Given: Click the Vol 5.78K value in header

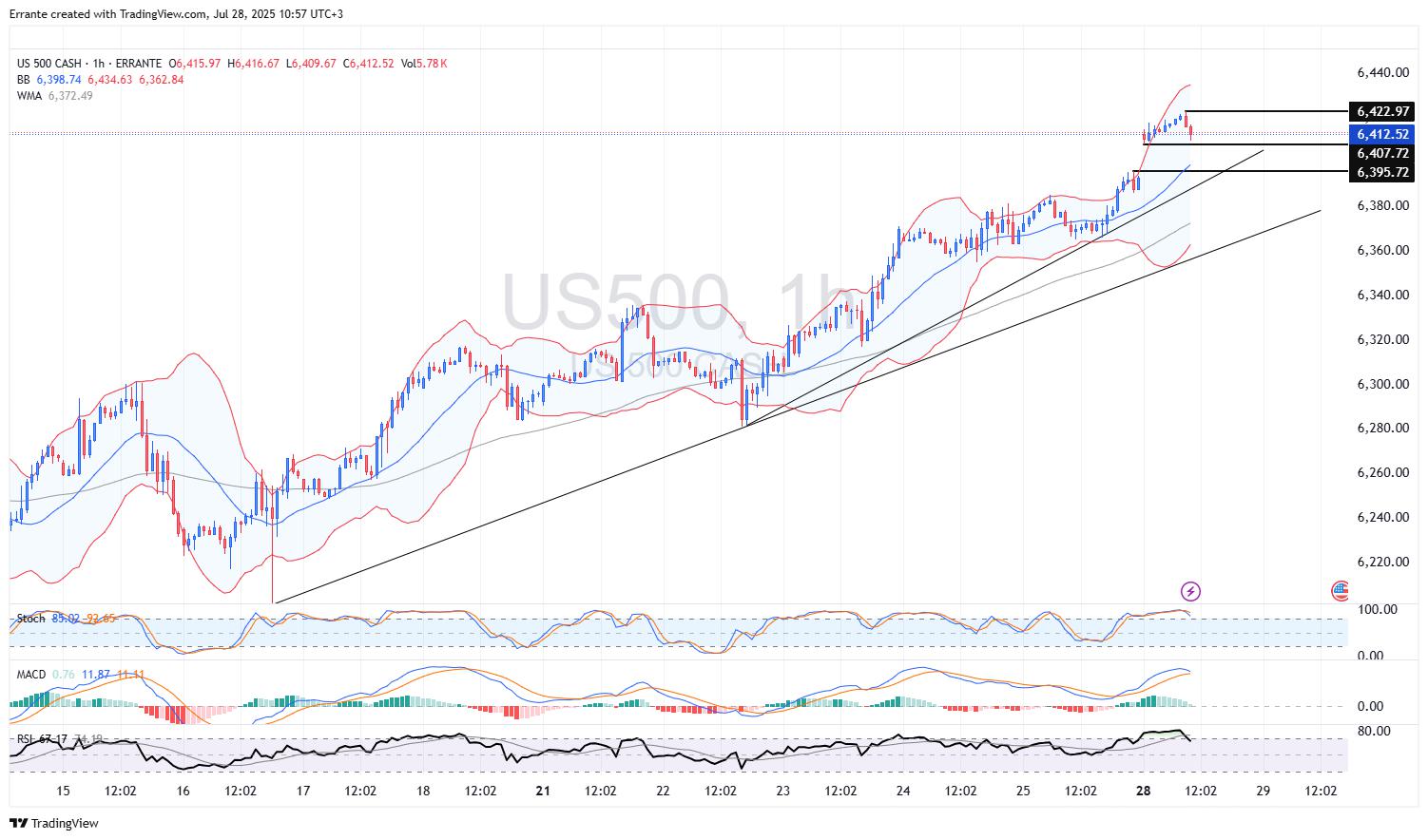Looking at the screenshot, I should point(424,64).
